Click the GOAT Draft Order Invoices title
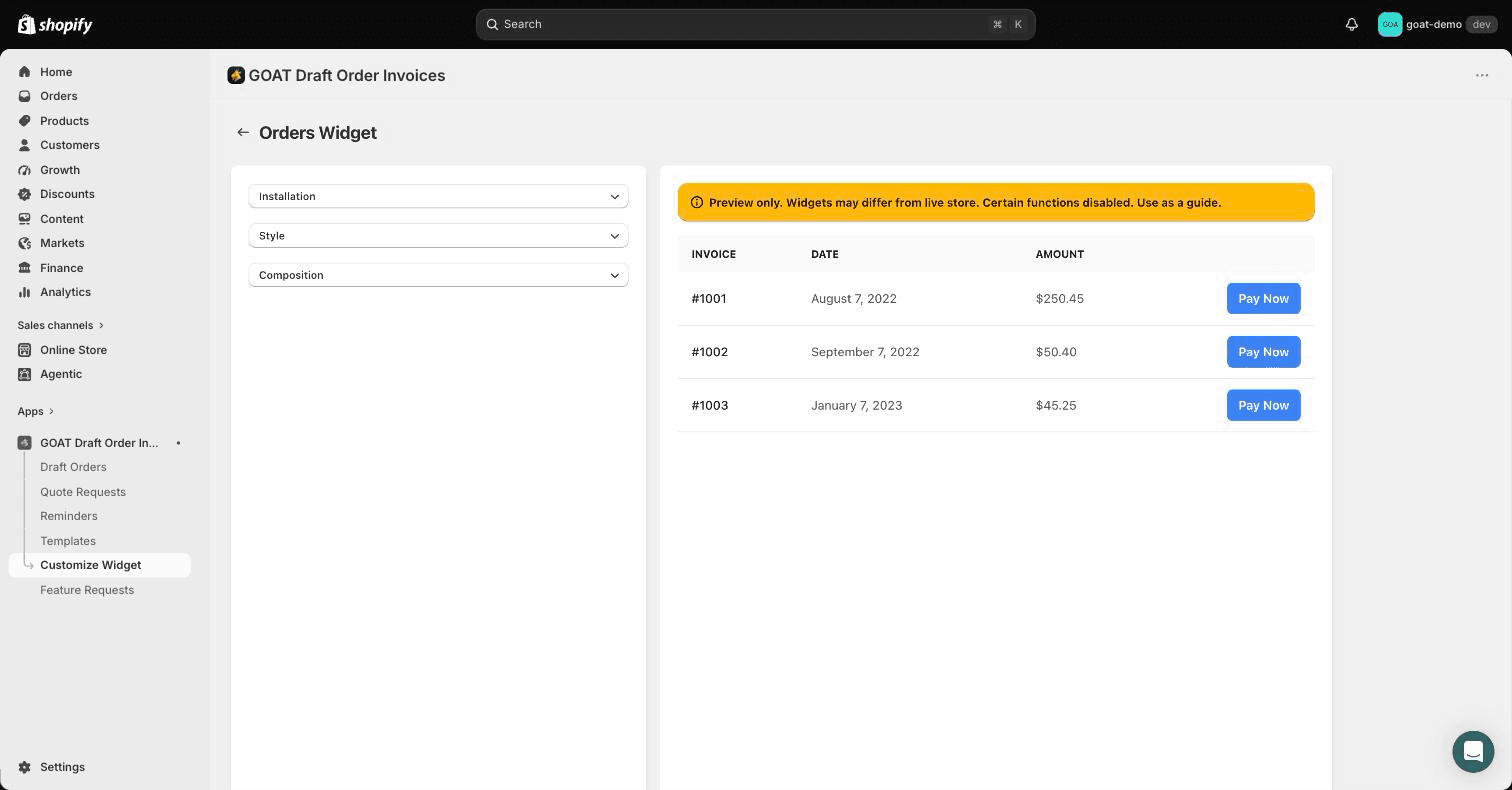 coord(347,75)
